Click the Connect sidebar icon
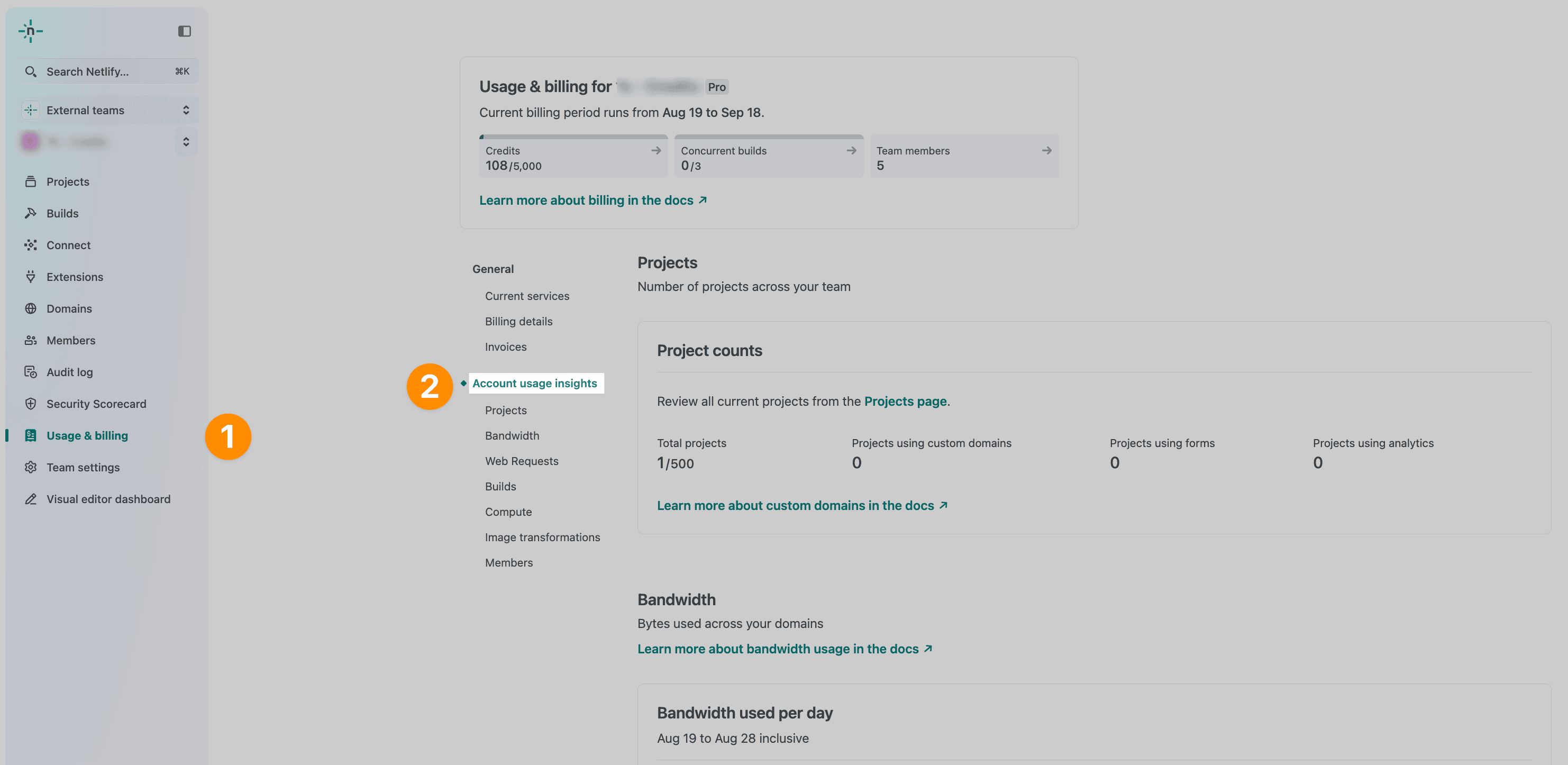The image size is (1568, 765). pos(31,244)
